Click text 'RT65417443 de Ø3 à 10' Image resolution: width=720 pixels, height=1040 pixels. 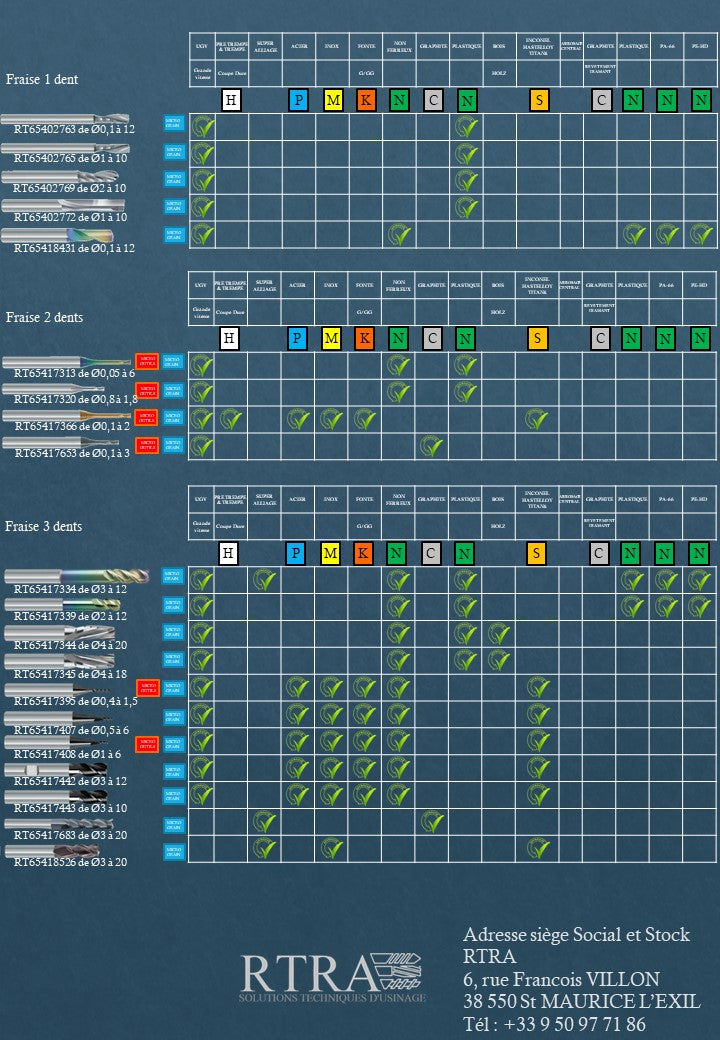click(x=70, y=808)
